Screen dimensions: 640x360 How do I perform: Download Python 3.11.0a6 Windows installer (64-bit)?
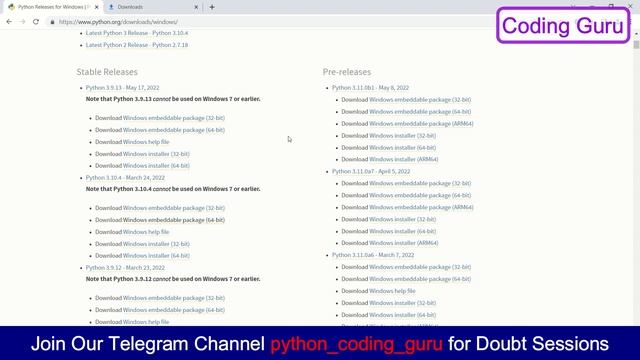pos(402,315)
